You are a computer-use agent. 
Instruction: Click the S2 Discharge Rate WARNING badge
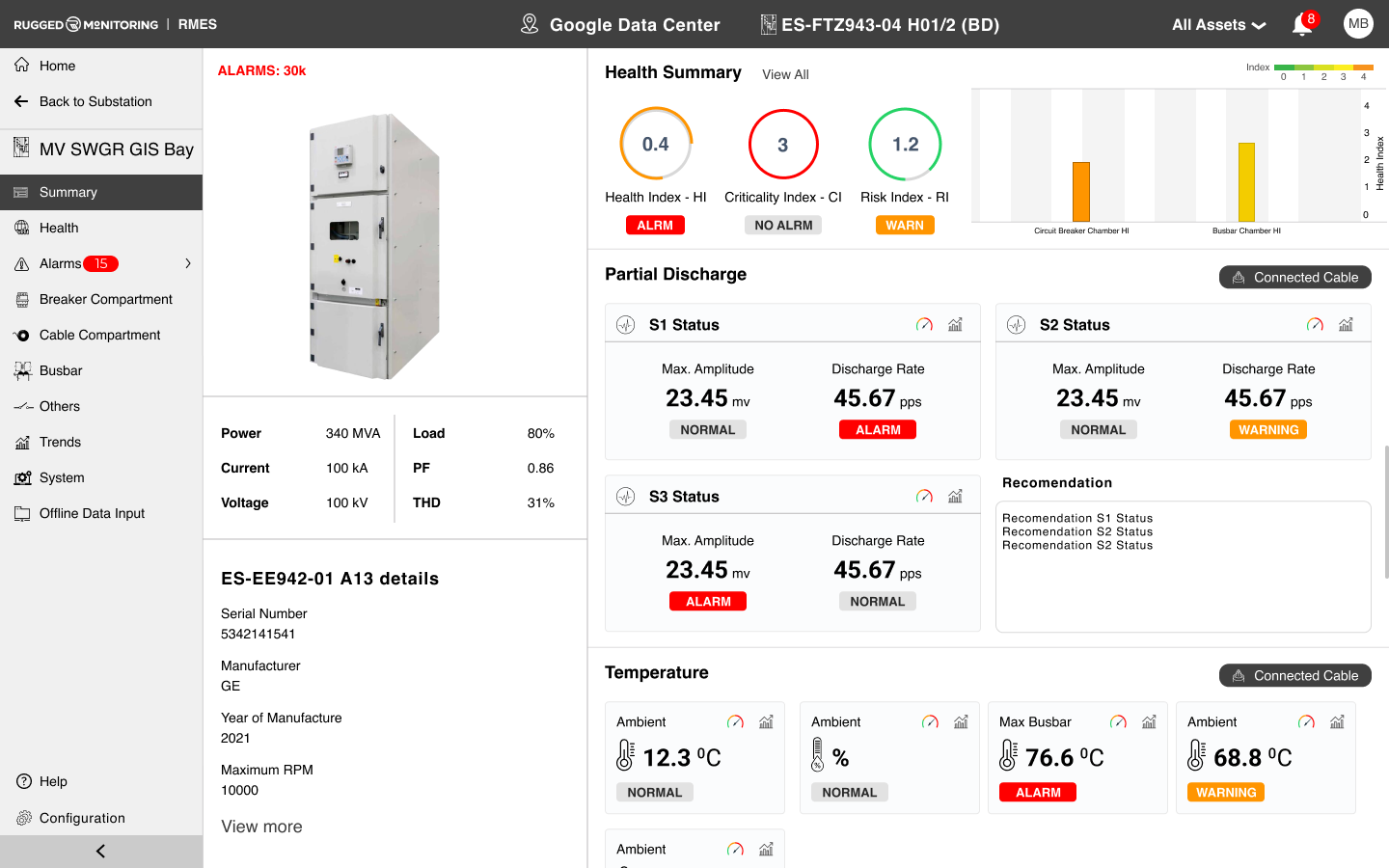tap(1268, 430)
